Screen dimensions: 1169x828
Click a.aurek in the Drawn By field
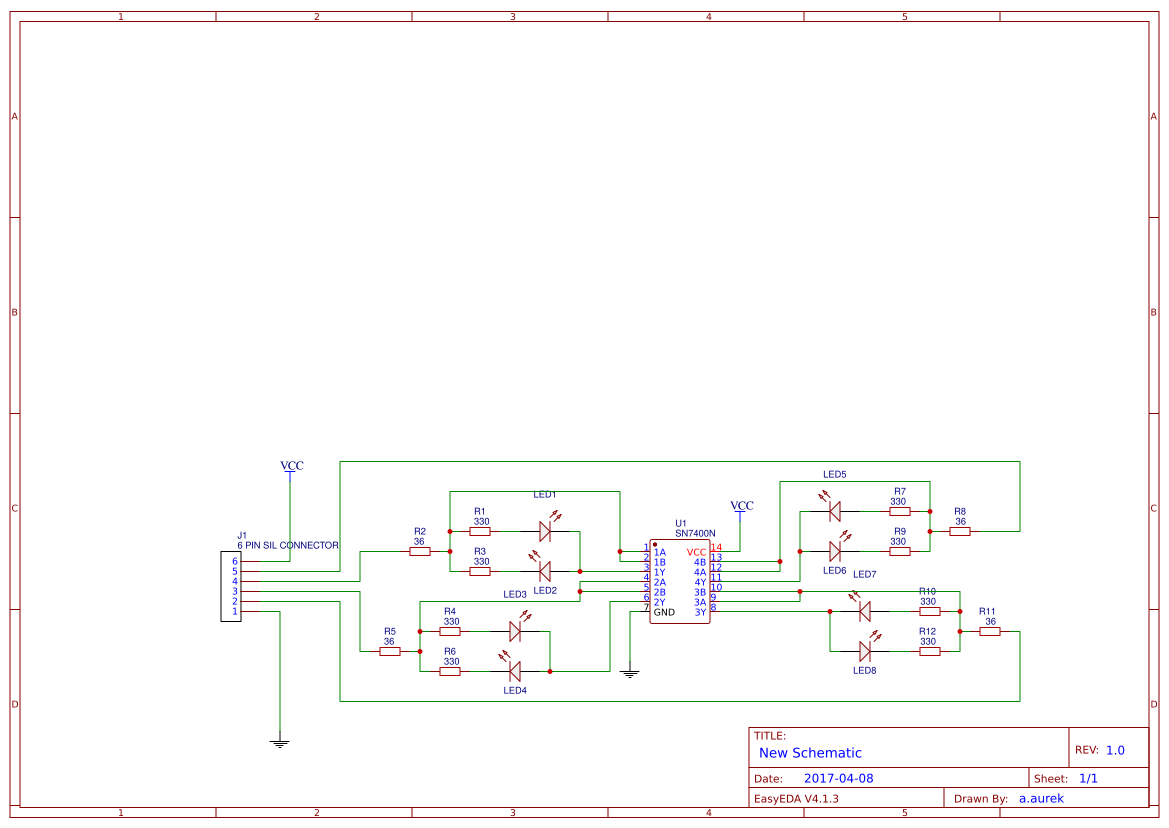1041,798
